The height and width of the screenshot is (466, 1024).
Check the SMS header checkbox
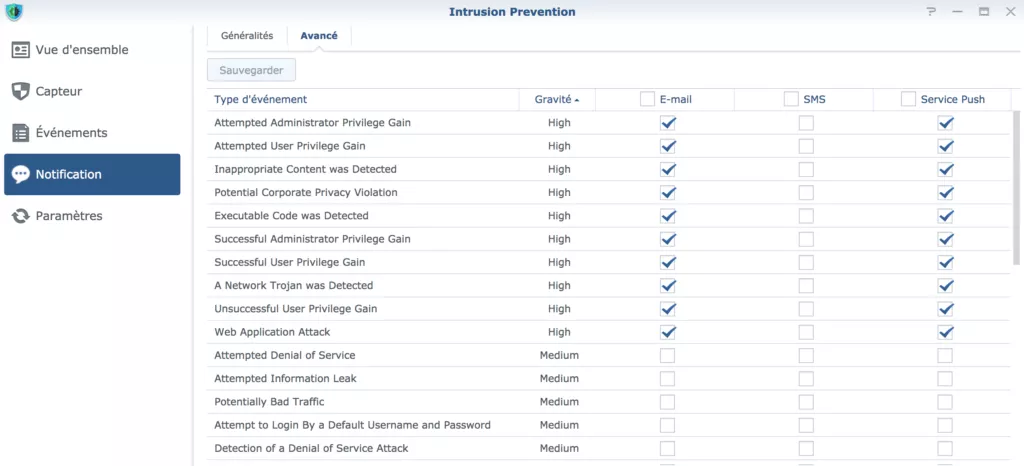[791, 99]
